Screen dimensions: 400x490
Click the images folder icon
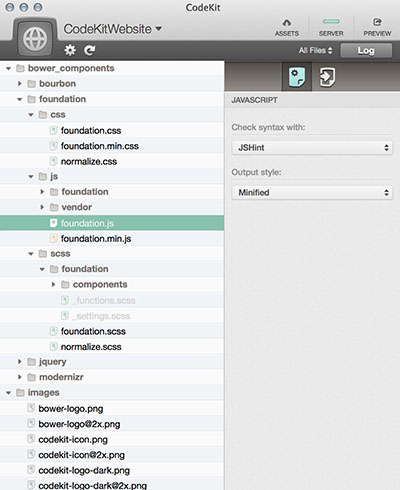(20, 393)
